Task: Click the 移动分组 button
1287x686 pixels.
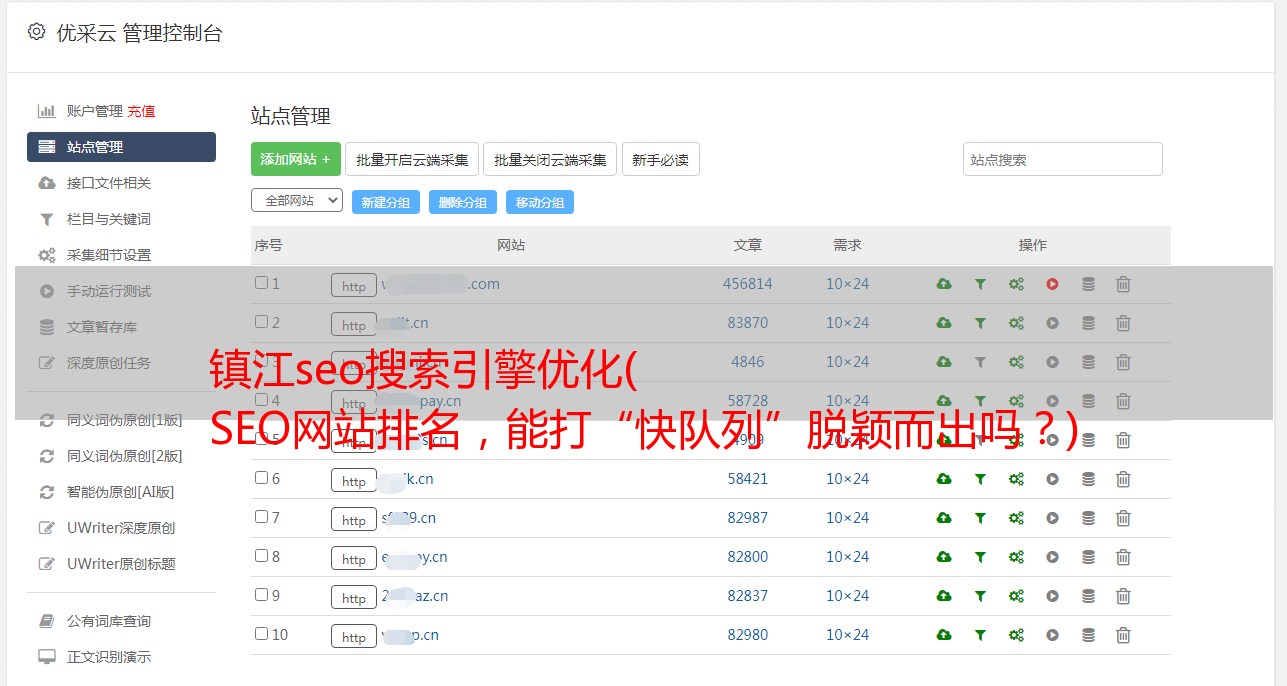Action: tap(540, 202)
